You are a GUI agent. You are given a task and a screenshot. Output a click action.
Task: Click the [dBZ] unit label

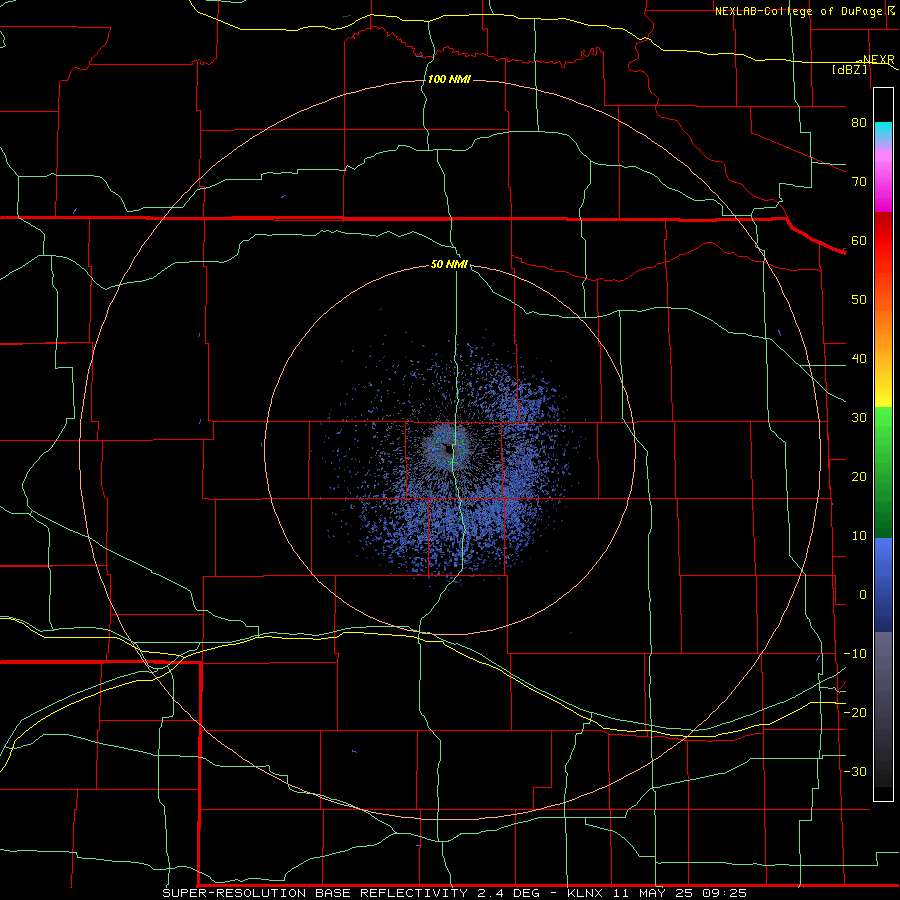coord(849,69)
